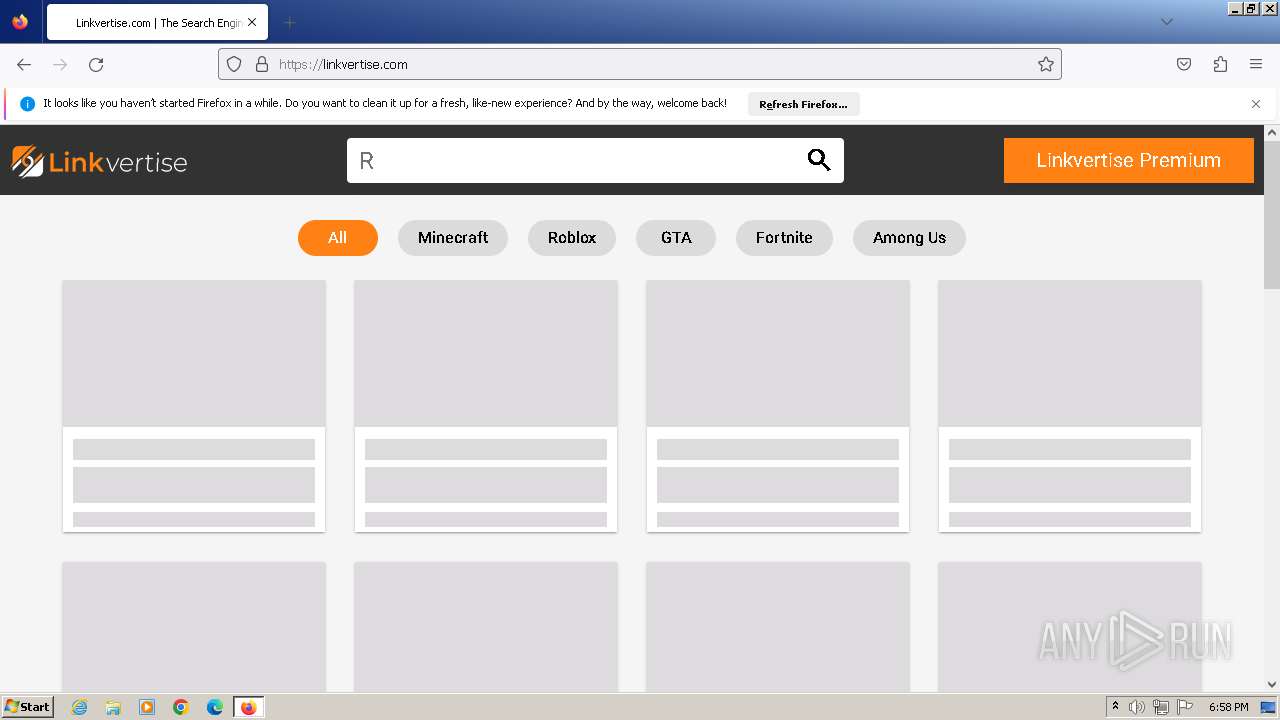This screenshot has width=1280, height=720.
Task: Click the volume speaker tray icon
Action: (1137, 707)
